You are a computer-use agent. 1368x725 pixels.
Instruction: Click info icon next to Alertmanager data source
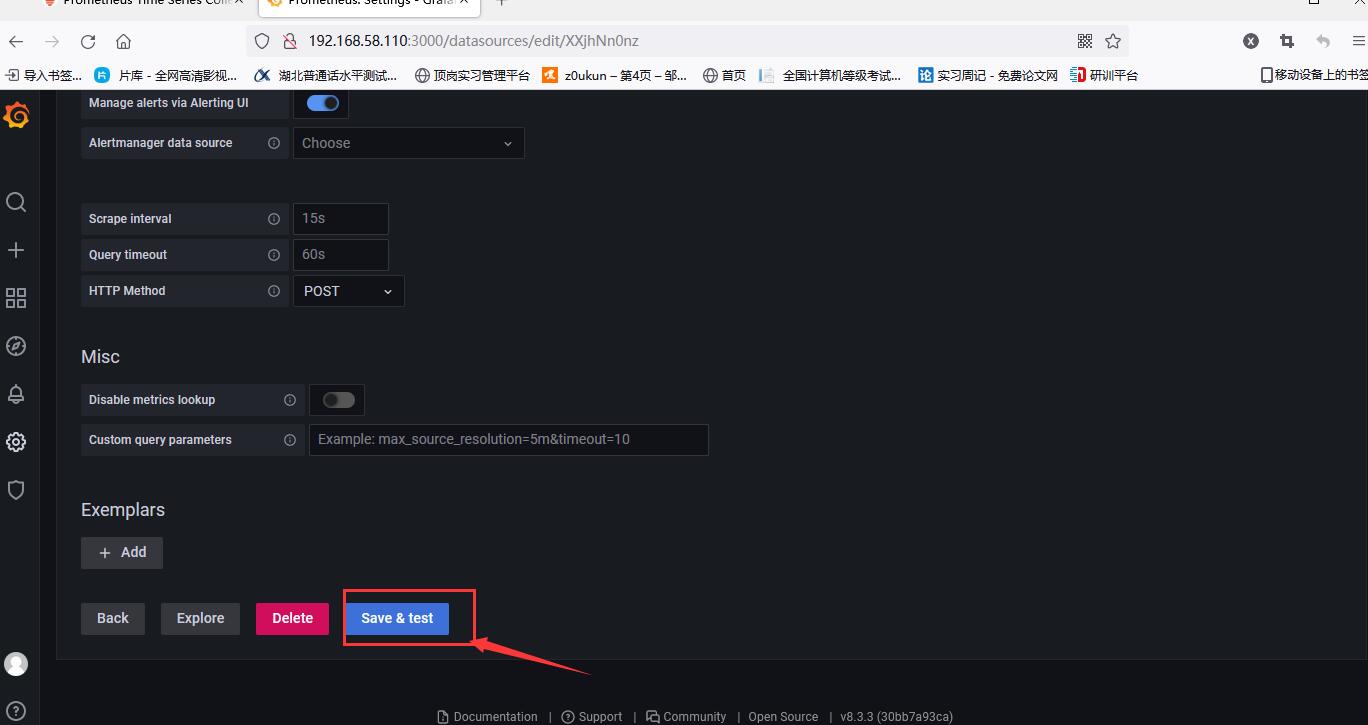pos(273,143)
